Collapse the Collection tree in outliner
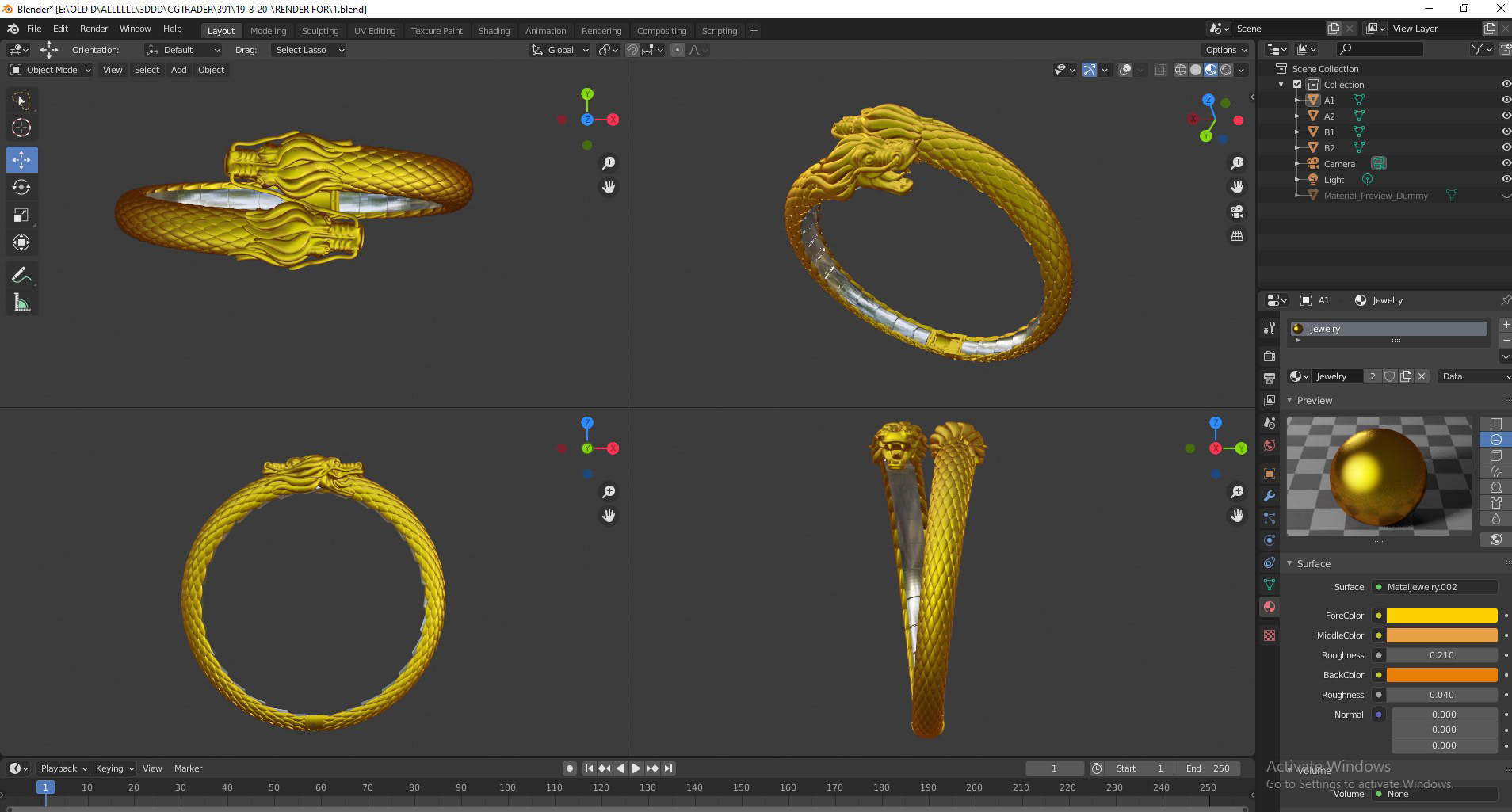1512x812 pixels. (1281, 85)
